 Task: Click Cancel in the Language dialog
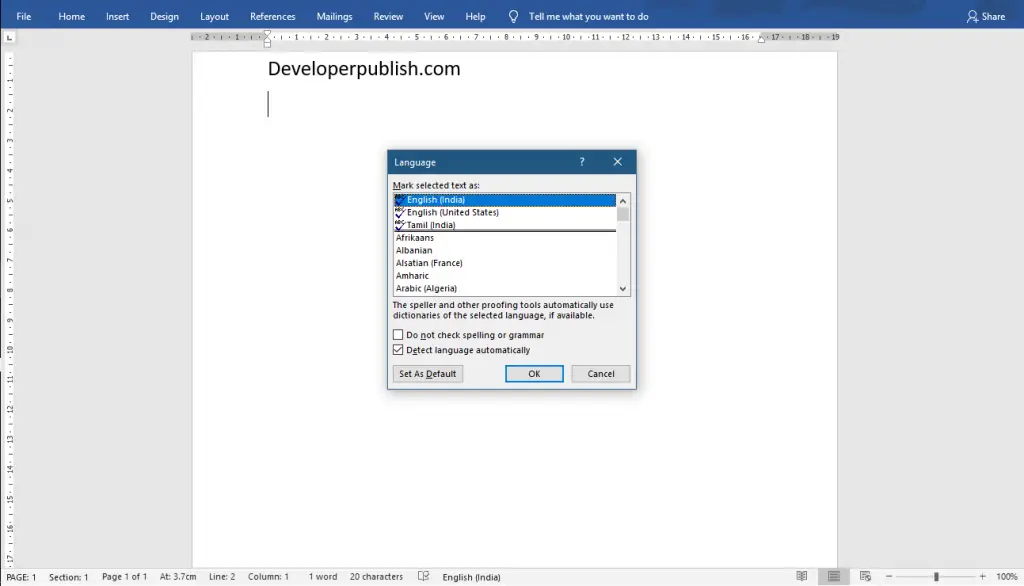601,374
